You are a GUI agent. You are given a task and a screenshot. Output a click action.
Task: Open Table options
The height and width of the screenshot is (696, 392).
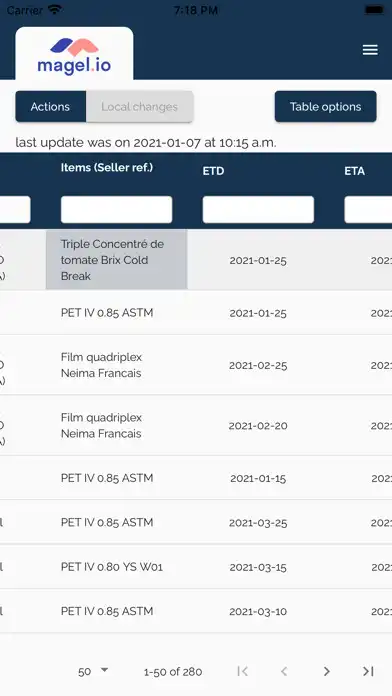point(325,107)
